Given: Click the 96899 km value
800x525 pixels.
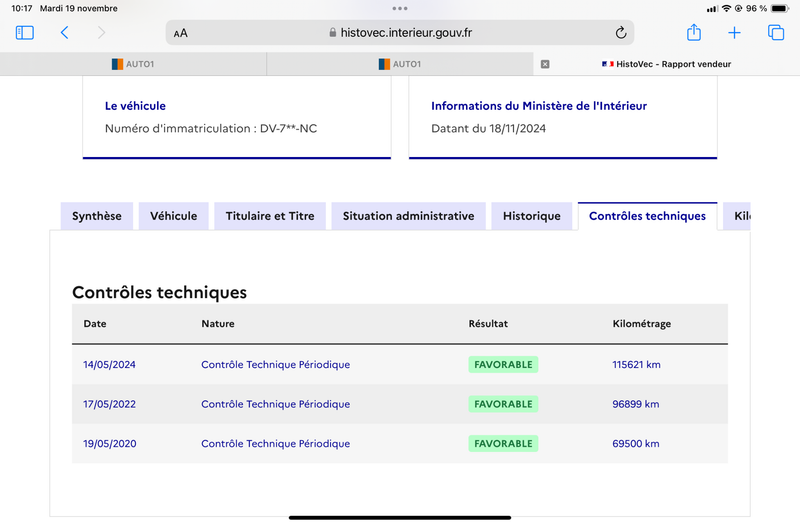Looking at the screenshot, I should coord(636,404).
